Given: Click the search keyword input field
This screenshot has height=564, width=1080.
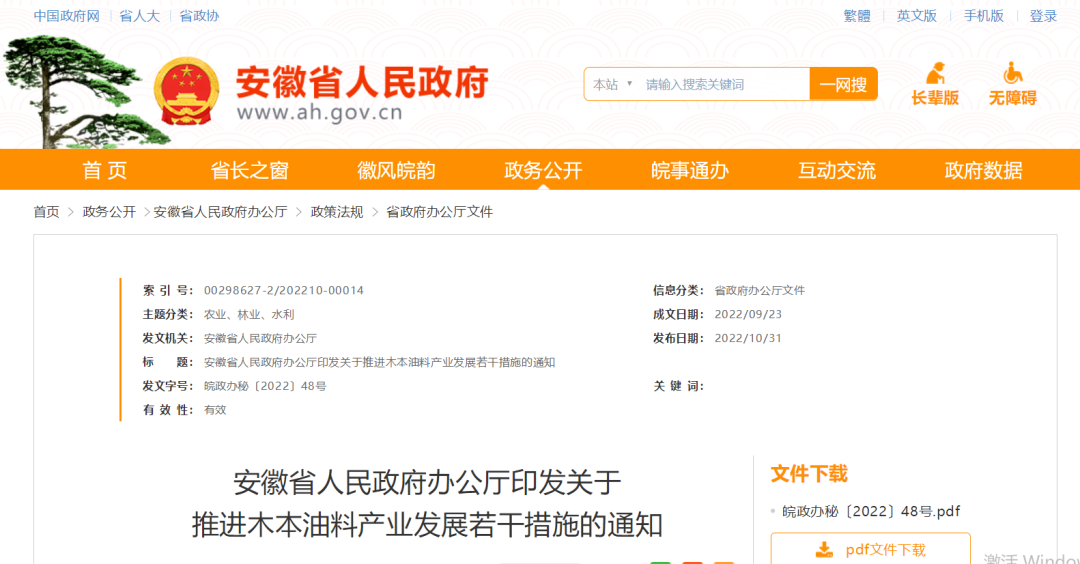Looking at the screenshot, I should pyautogui.click(x=722, y=85).
